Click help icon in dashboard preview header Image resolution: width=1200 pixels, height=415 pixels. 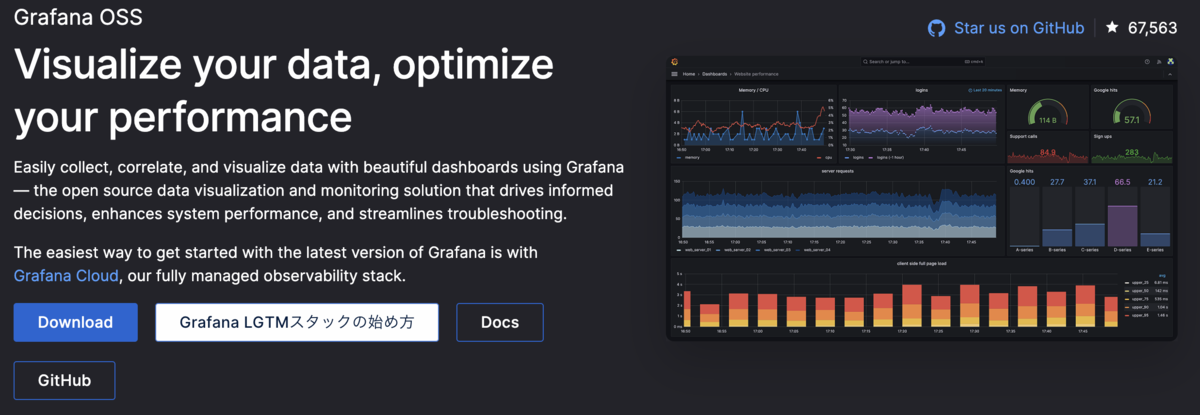click(x=1147, y=62)
